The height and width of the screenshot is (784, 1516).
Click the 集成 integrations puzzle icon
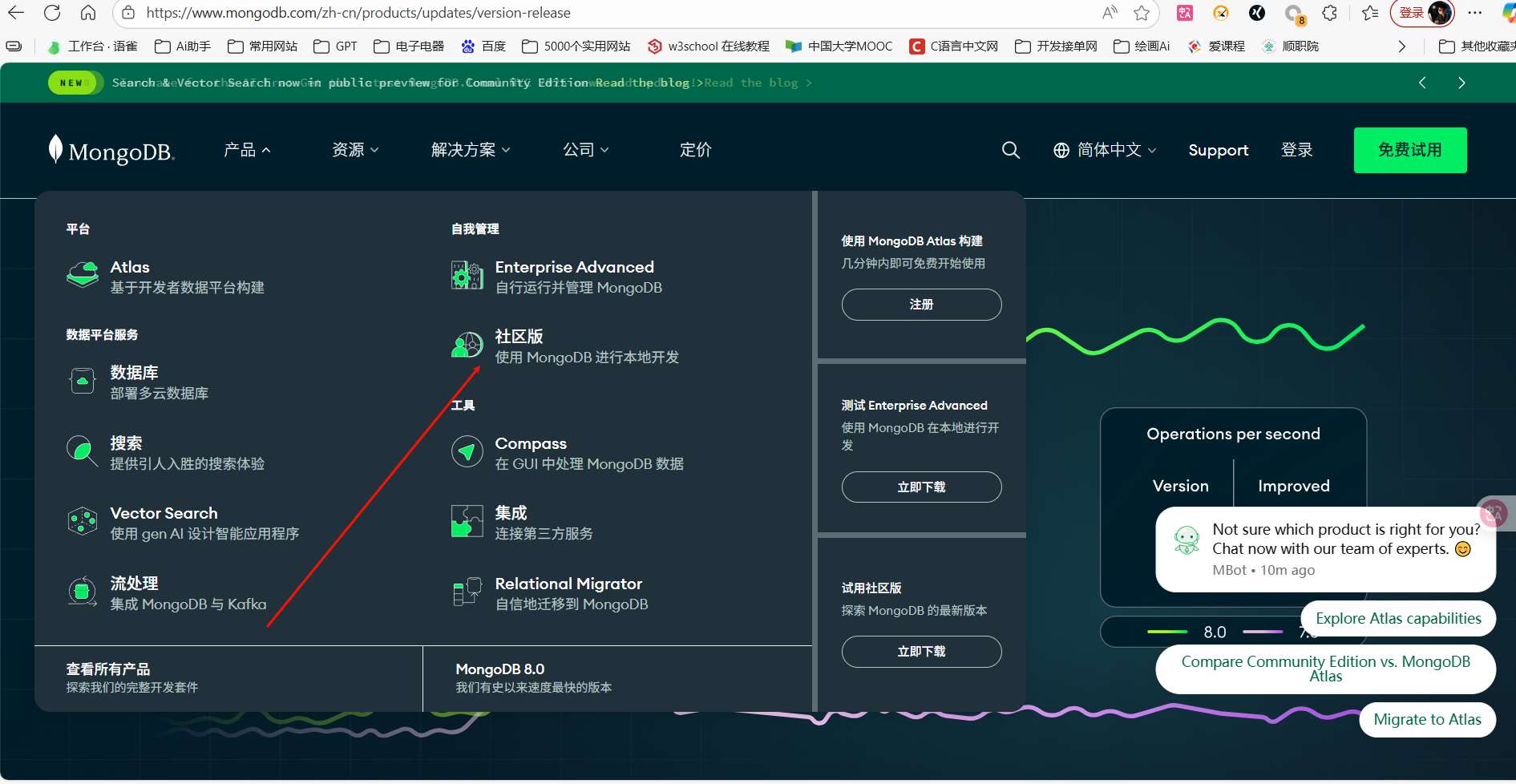coord(467,521)
